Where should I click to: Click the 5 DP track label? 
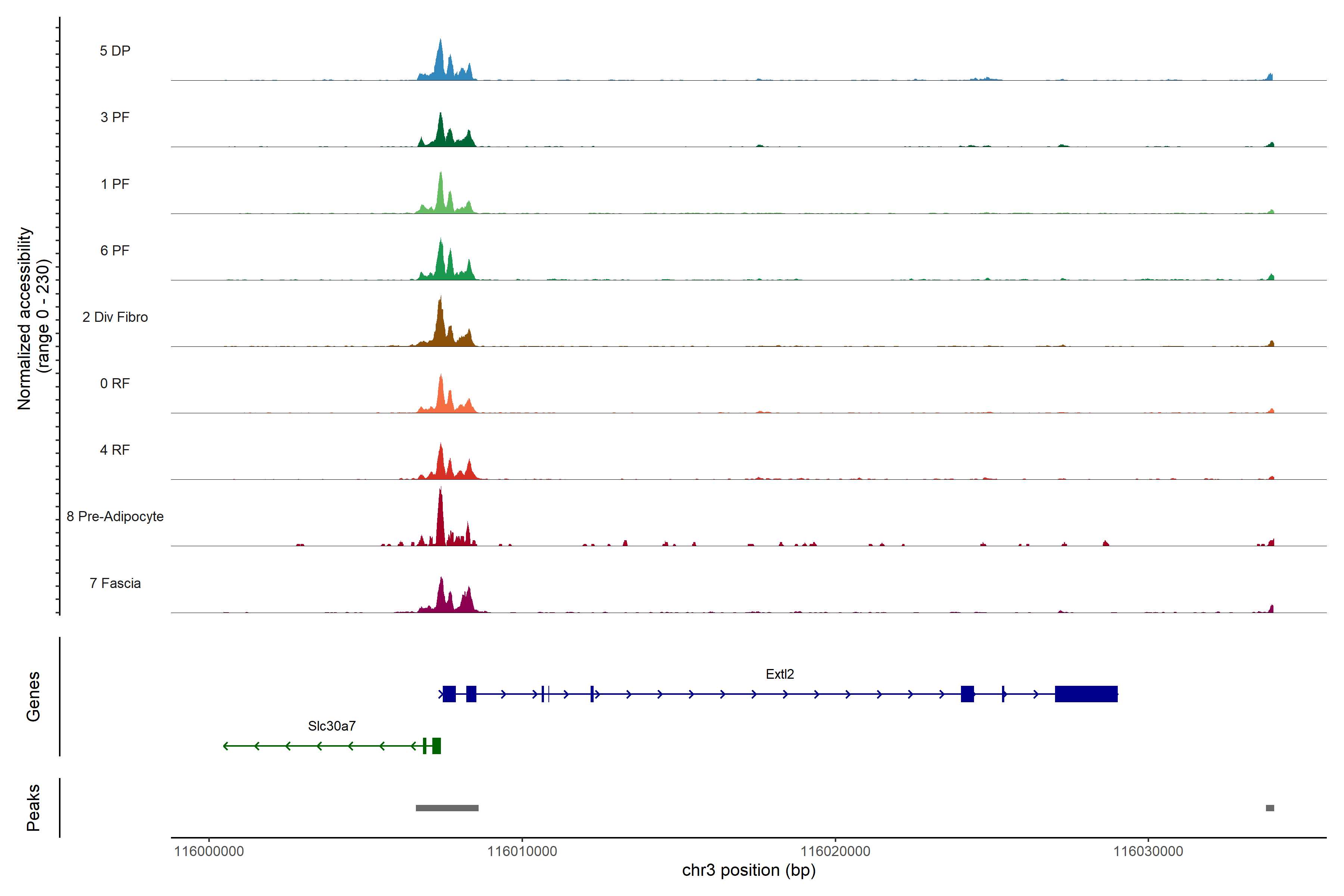pyautogui.click(x=115, y=51)
